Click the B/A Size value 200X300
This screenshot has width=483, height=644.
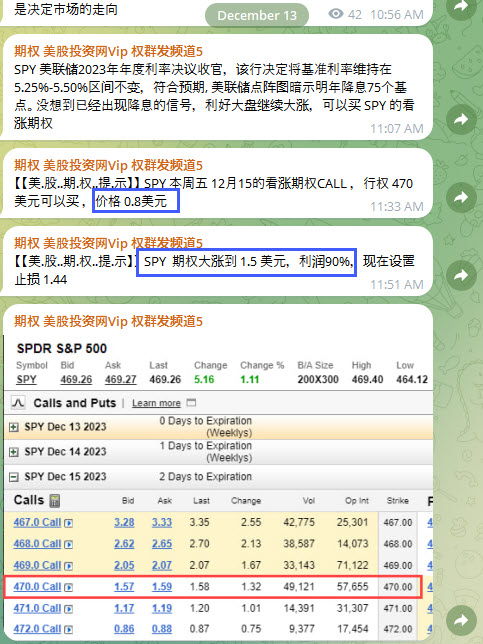[318, 380]
